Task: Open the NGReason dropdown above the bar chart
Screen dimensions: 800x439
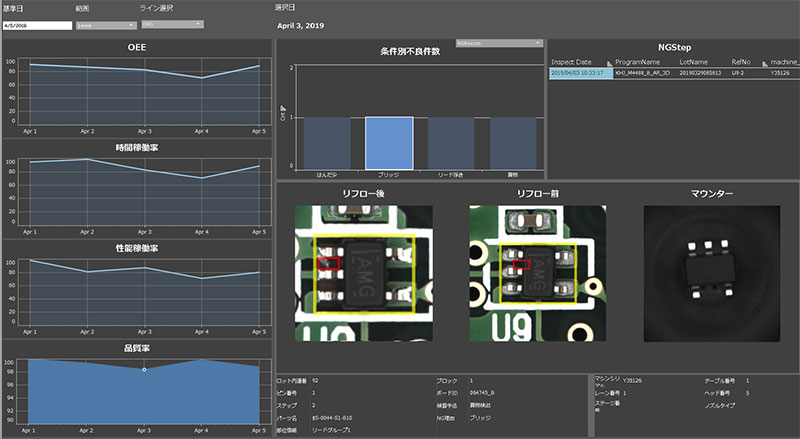Action: coord(498,44)
